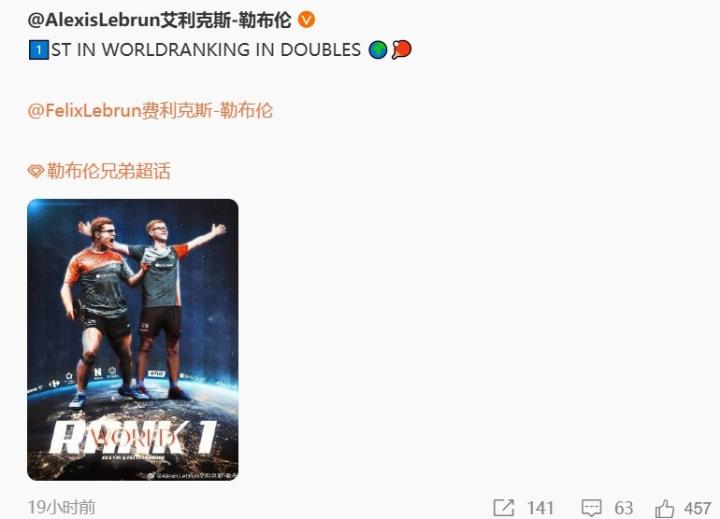Click the 457 likes count
Screen dimensions: 720x519
pos(698,508)
